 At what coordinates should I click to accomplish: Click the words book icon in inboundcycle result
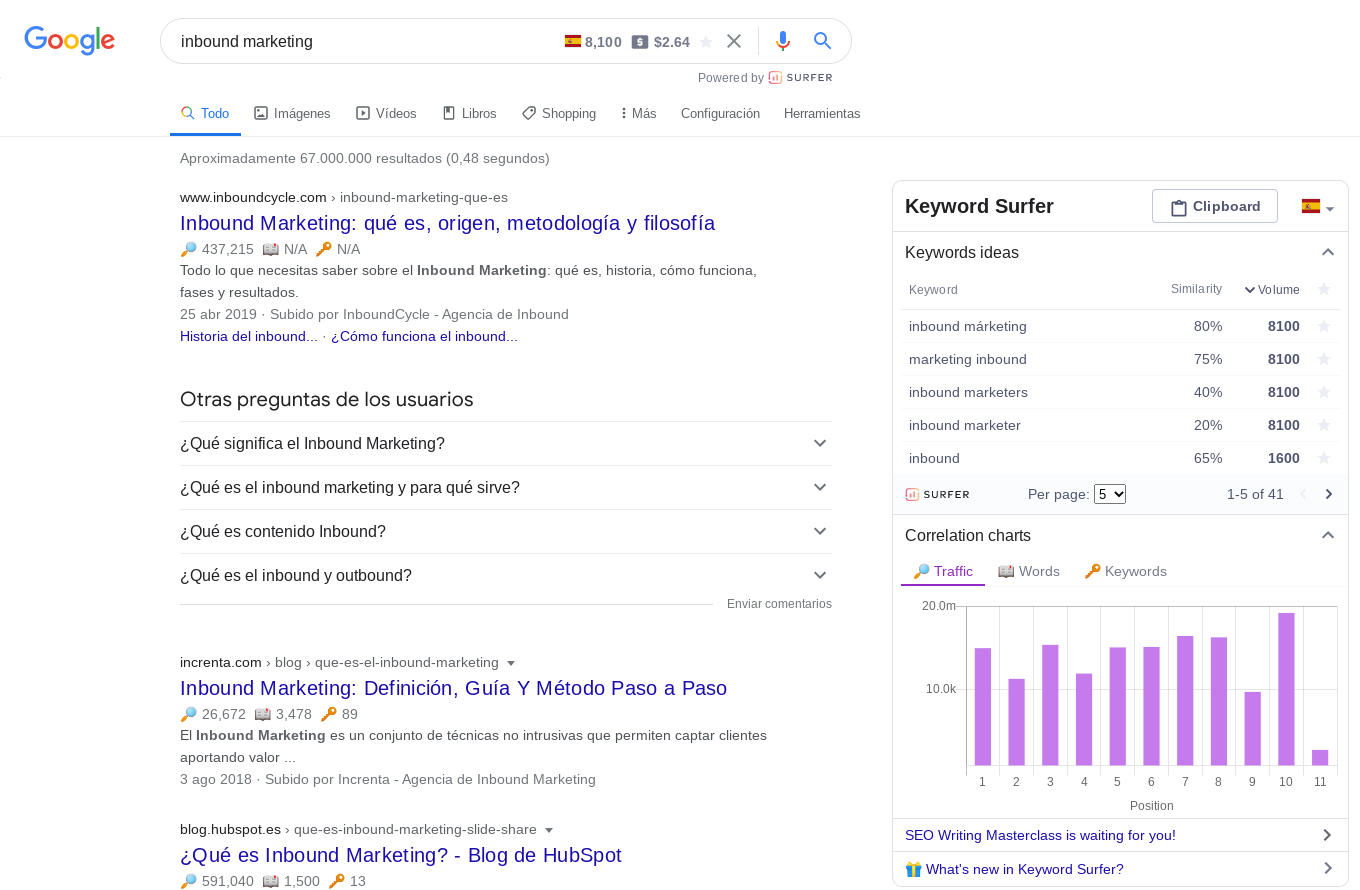coord(270,249)
